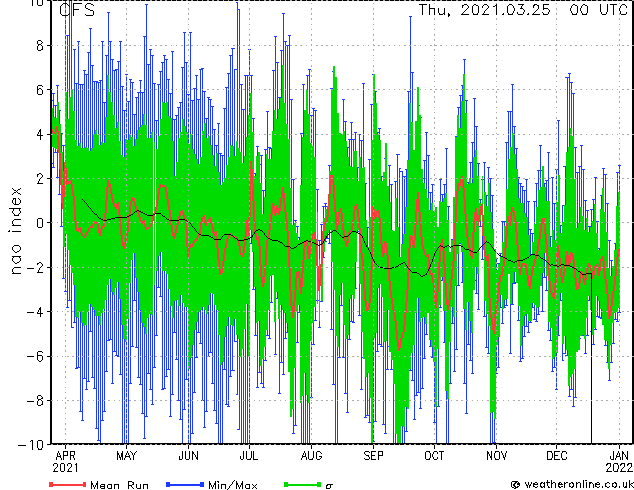Click the NOV month label
Screen dimensions: 634x490
pyautogui.click(x=496, y=456)
